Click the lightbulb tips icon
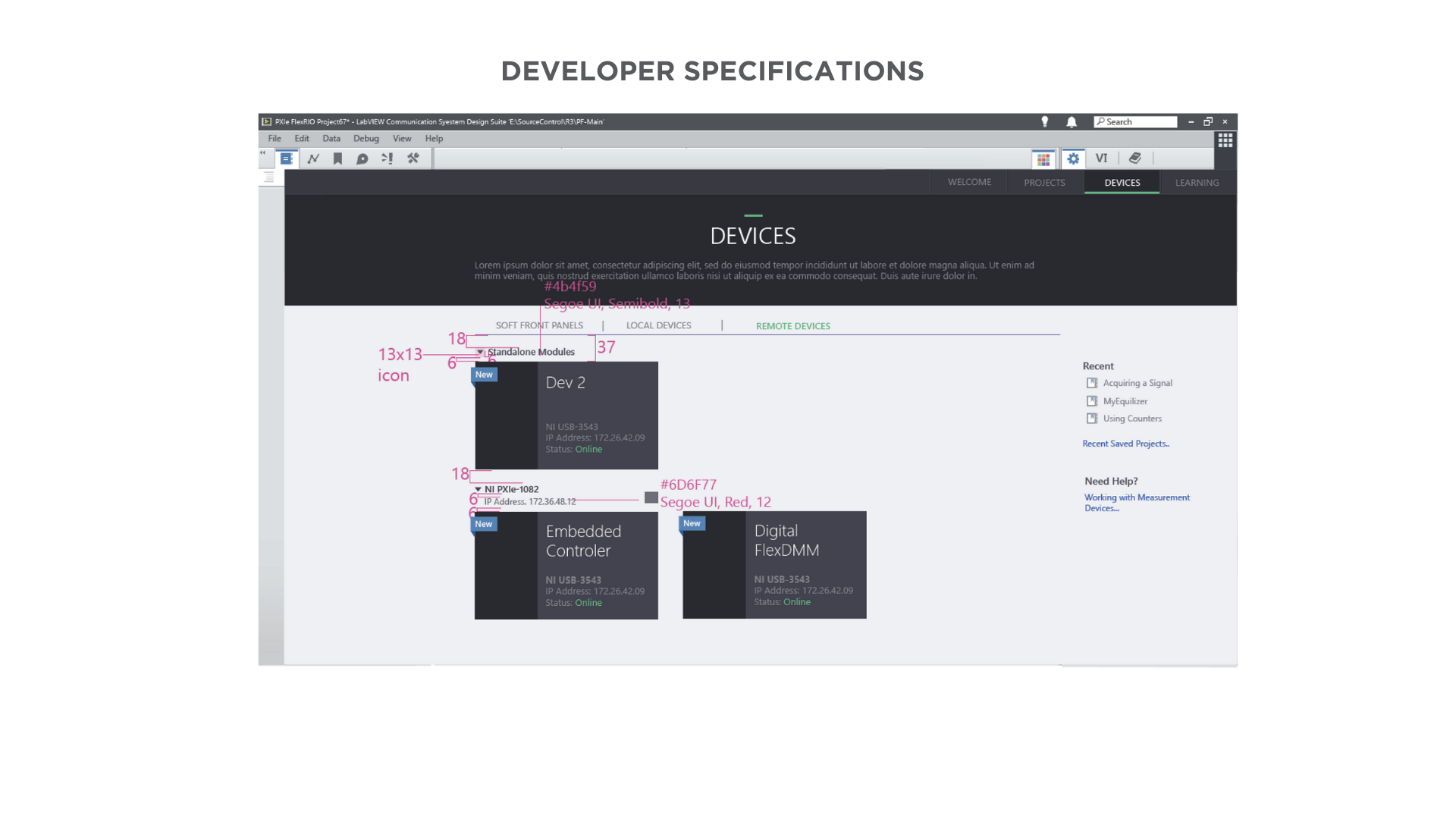The height and width of the screenshot is (819, 1456). click(1045, 121)
